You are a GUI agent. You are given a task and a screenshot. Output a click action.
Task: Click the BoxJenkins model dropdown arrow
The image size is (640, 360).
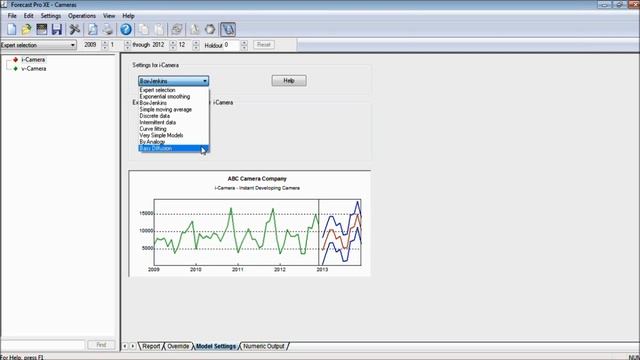click(204, 81)
